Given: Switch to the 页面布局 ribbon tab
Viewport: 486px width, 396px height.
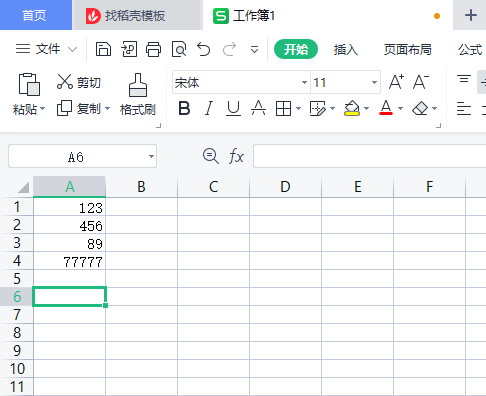Looking at the screenshot, I should pos(407,50).
